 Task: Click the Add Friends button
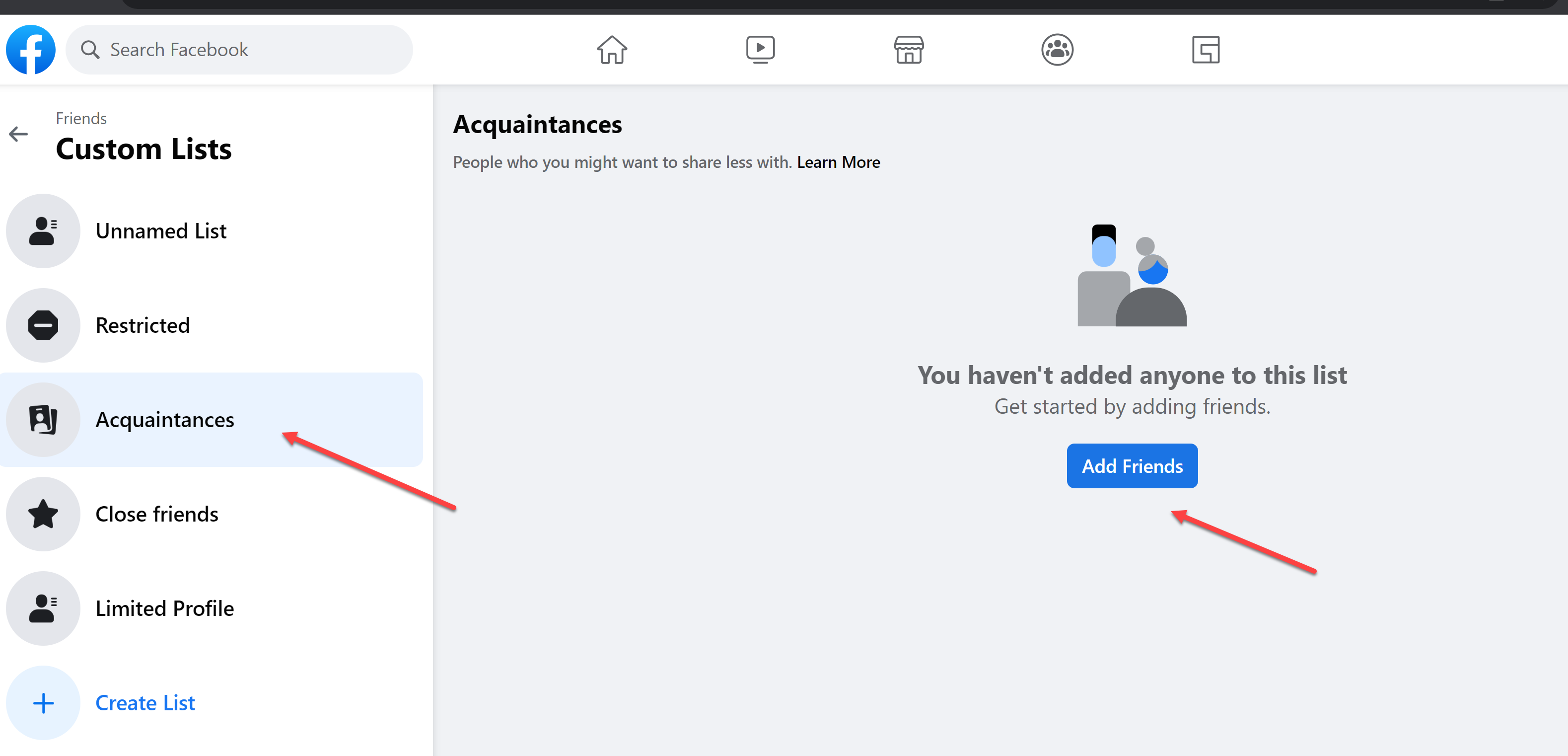(1132, 465)
